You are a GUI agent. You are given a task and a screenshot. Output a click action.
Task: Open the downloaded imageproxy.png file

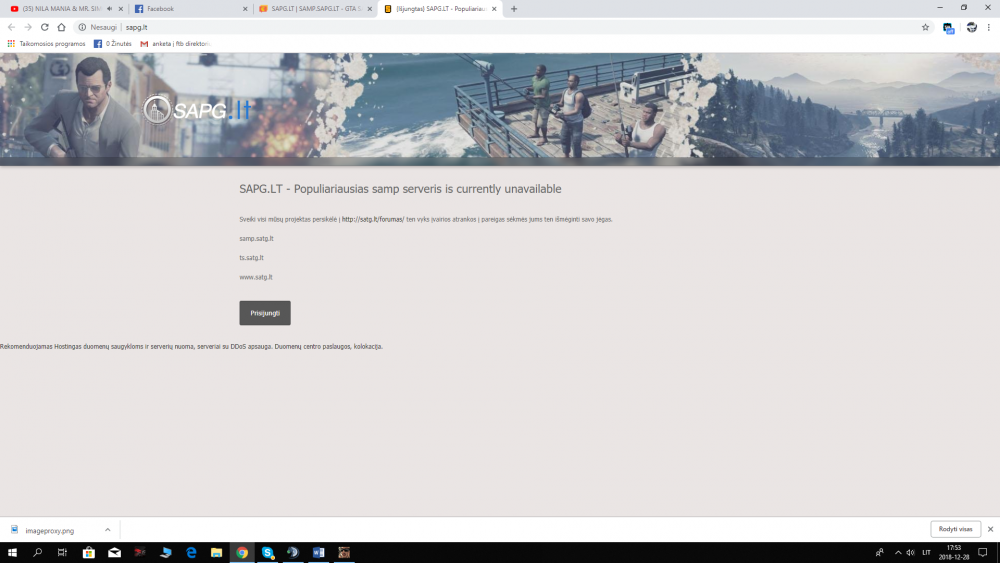tap(50, 530)
